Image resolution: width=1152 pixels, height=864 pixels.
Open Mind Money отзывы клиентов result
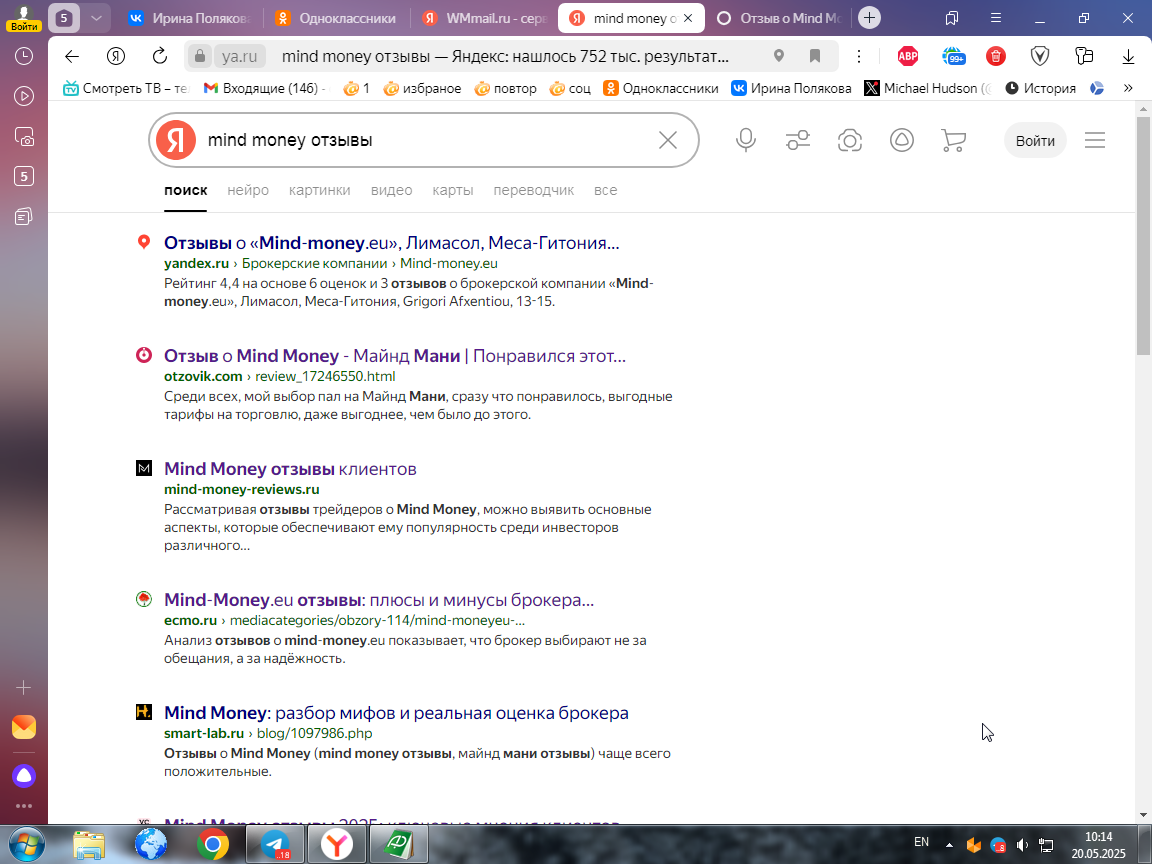coord(290,469)
